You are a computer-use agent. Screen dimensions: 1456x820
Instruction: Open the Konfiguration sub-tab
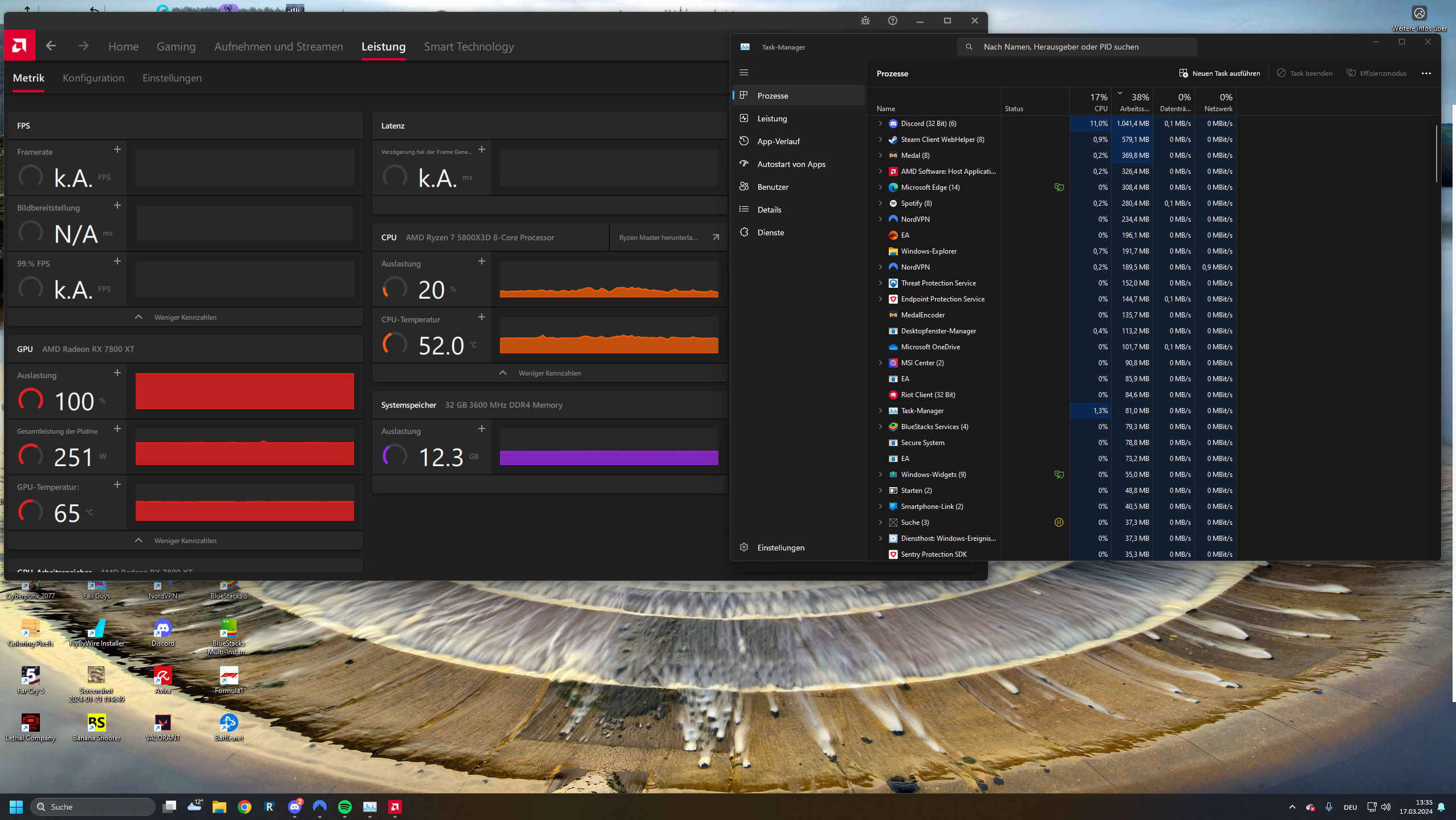(x=93, y=78)
